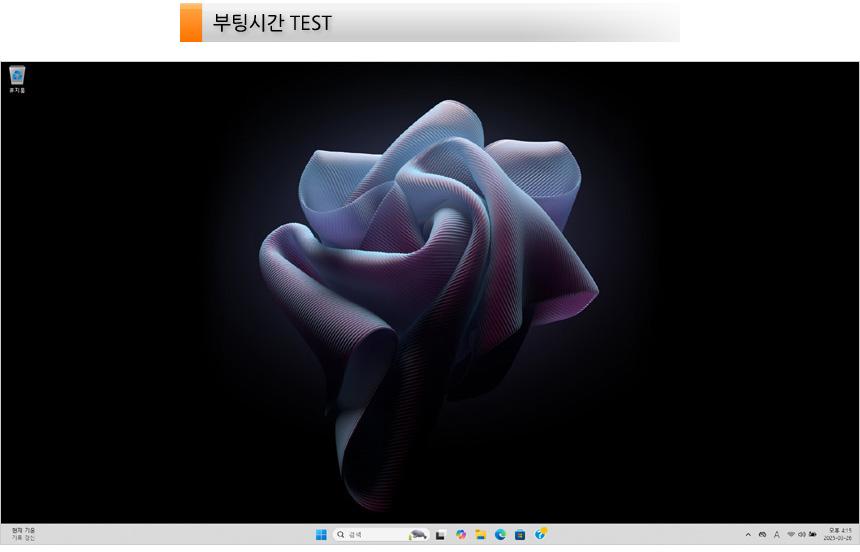Open the Microsoft Store app
This screenshot has height=552, width=860.
pos(520,534)
